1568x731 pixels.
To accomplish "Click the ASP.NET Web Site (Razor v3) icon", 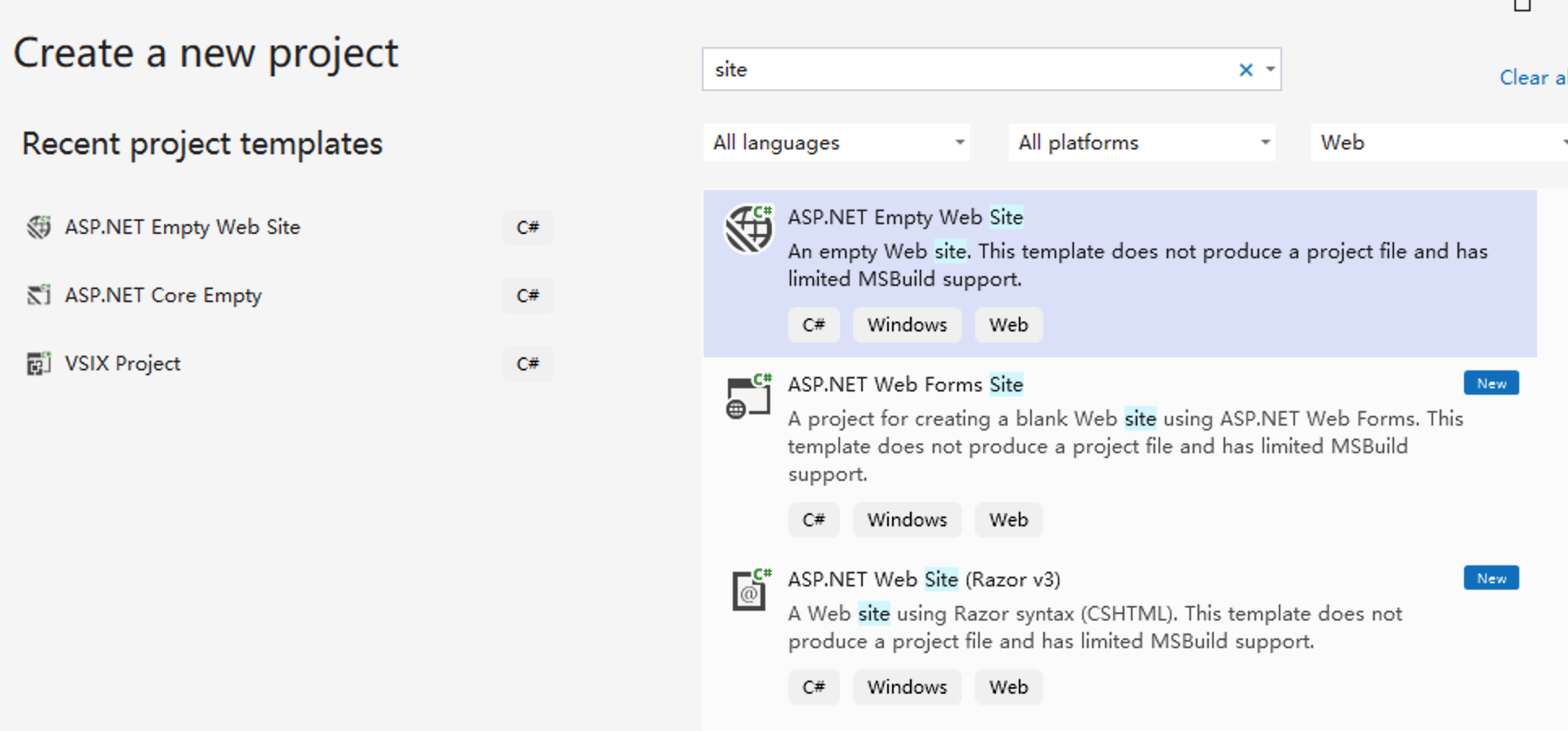I will tap(752, 590).
